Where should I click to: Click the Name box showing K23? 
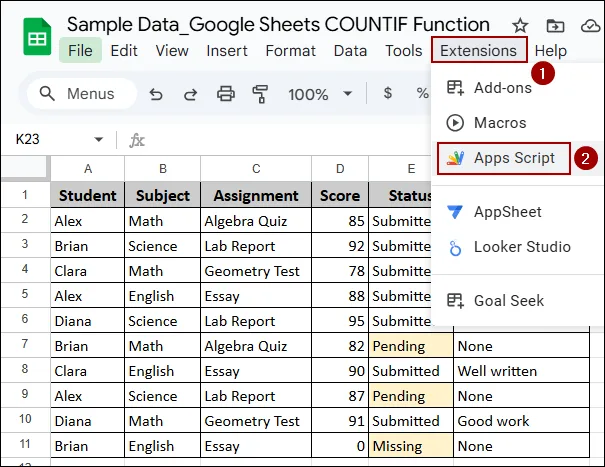click(x=60, y=139)
